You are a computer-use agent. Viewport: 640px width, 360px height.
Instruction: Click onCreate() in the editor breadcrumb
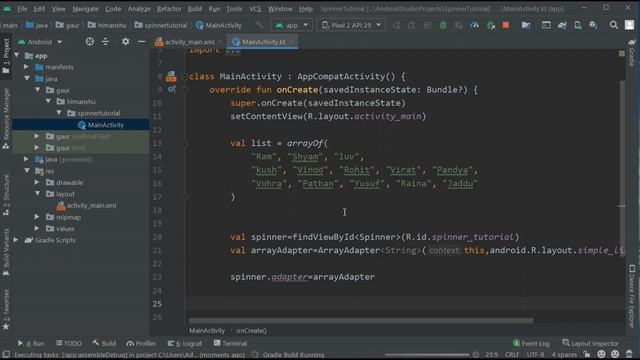tap(251, 331)
